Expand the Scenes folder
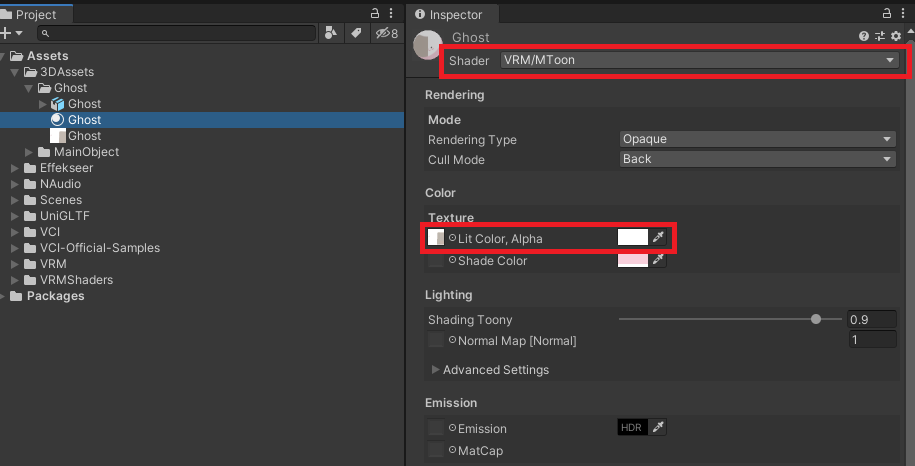The height and width of the screenshot is (466, 915). coord(15,200)
